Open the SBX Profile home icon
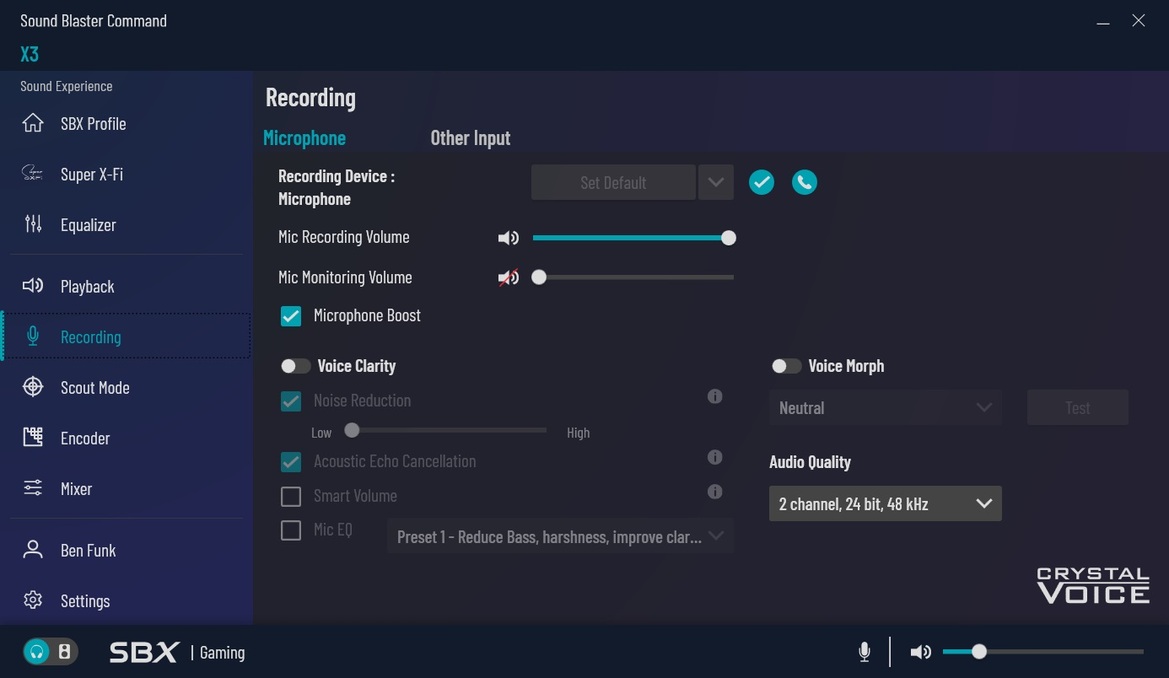Viewport: 1169px width, 678px height. point(33,123)
